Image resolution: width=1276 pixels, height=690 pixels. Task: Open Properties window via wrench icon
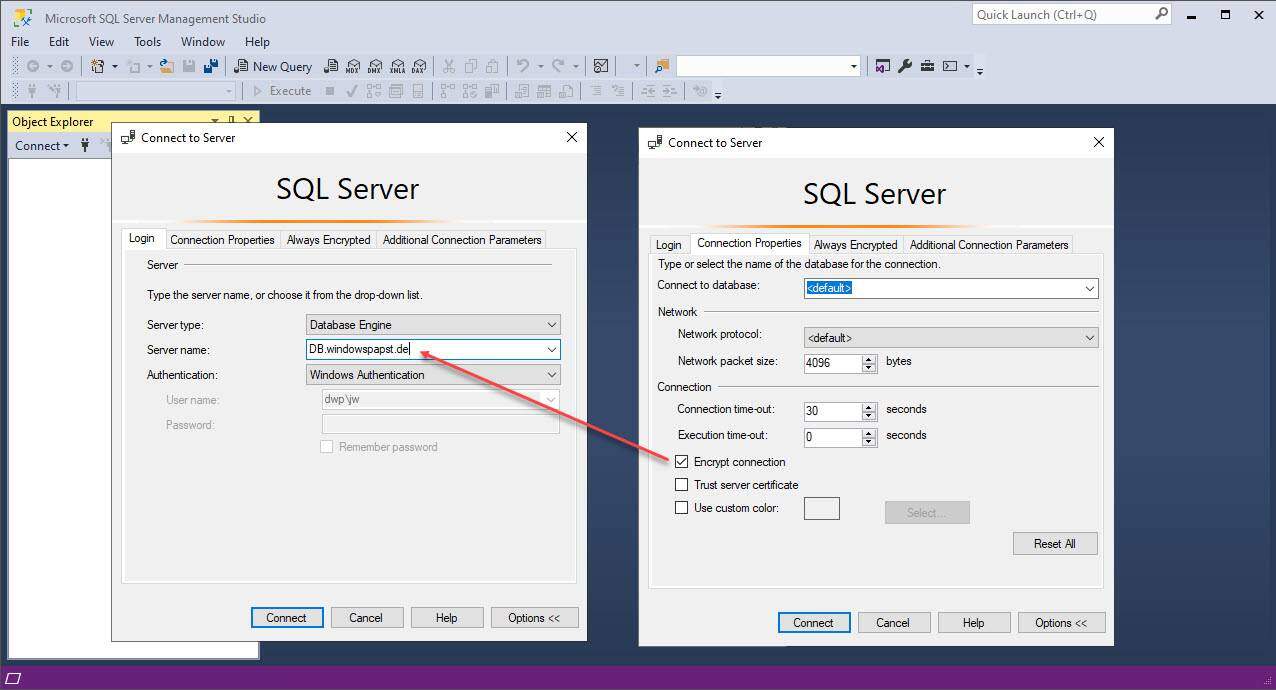click(x=905, y=66)
